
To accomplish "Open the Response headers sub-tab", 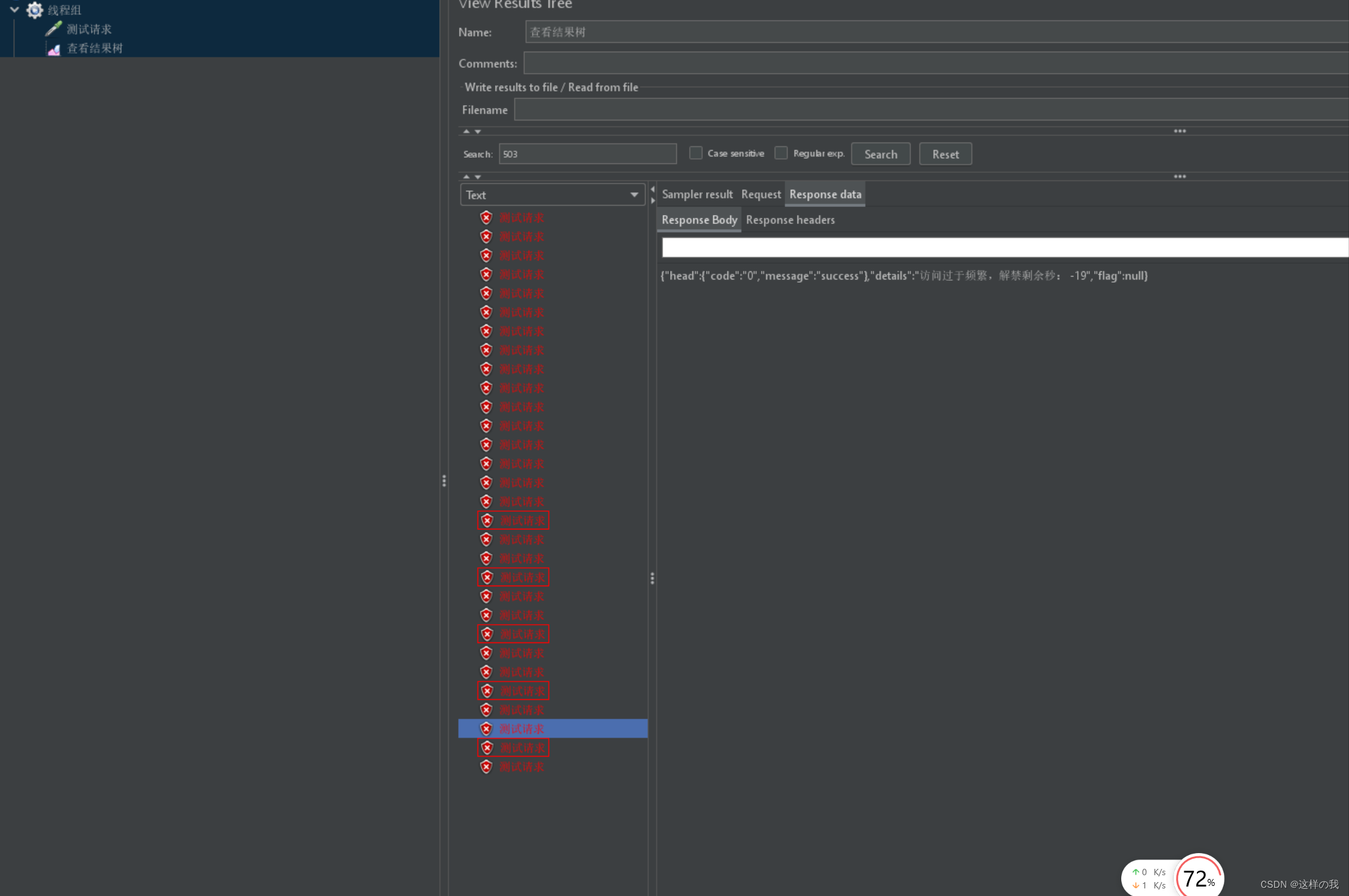I will [x=790, y=220].
